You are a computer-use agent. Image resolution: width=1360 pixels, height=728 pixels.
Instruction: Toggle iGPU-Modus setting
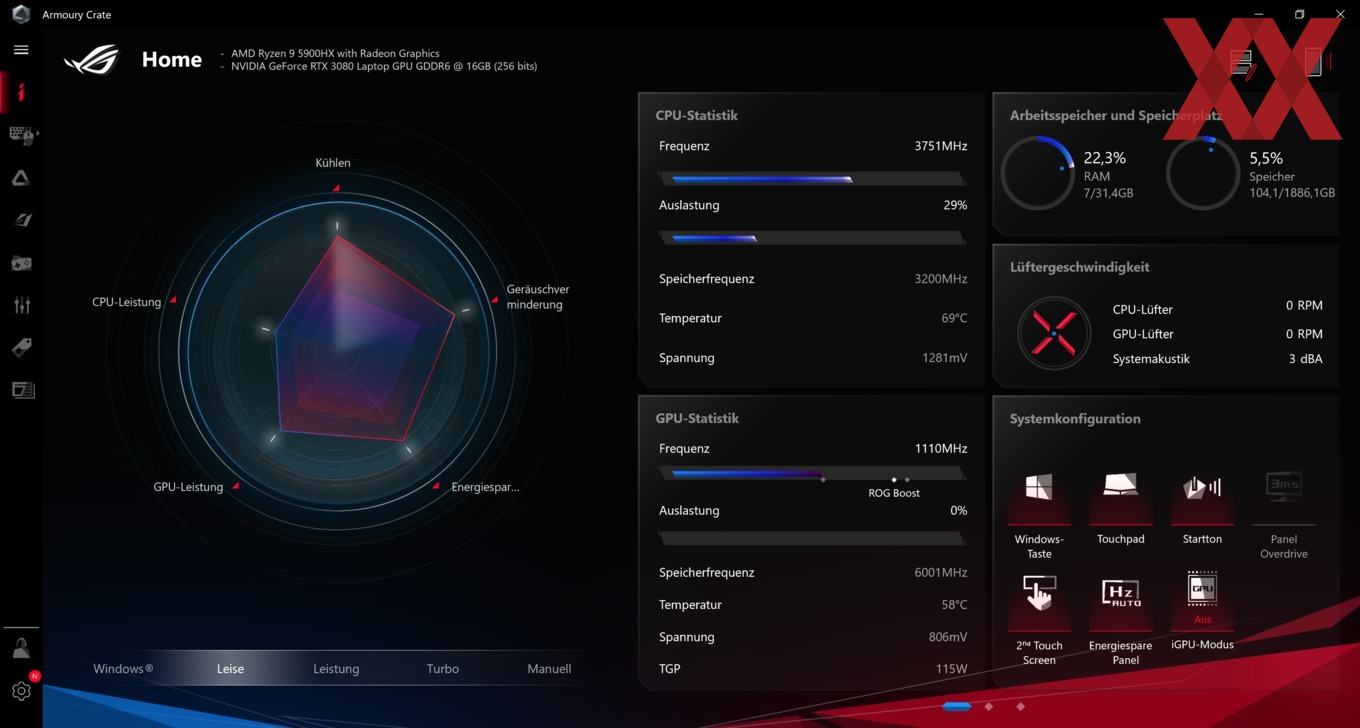click(1202, 612)
